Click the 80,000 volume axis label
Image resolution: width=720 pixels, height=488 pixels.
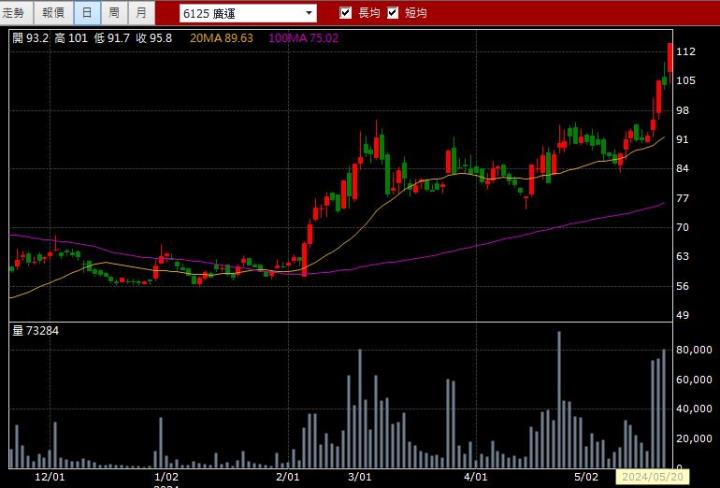[693, 350]
